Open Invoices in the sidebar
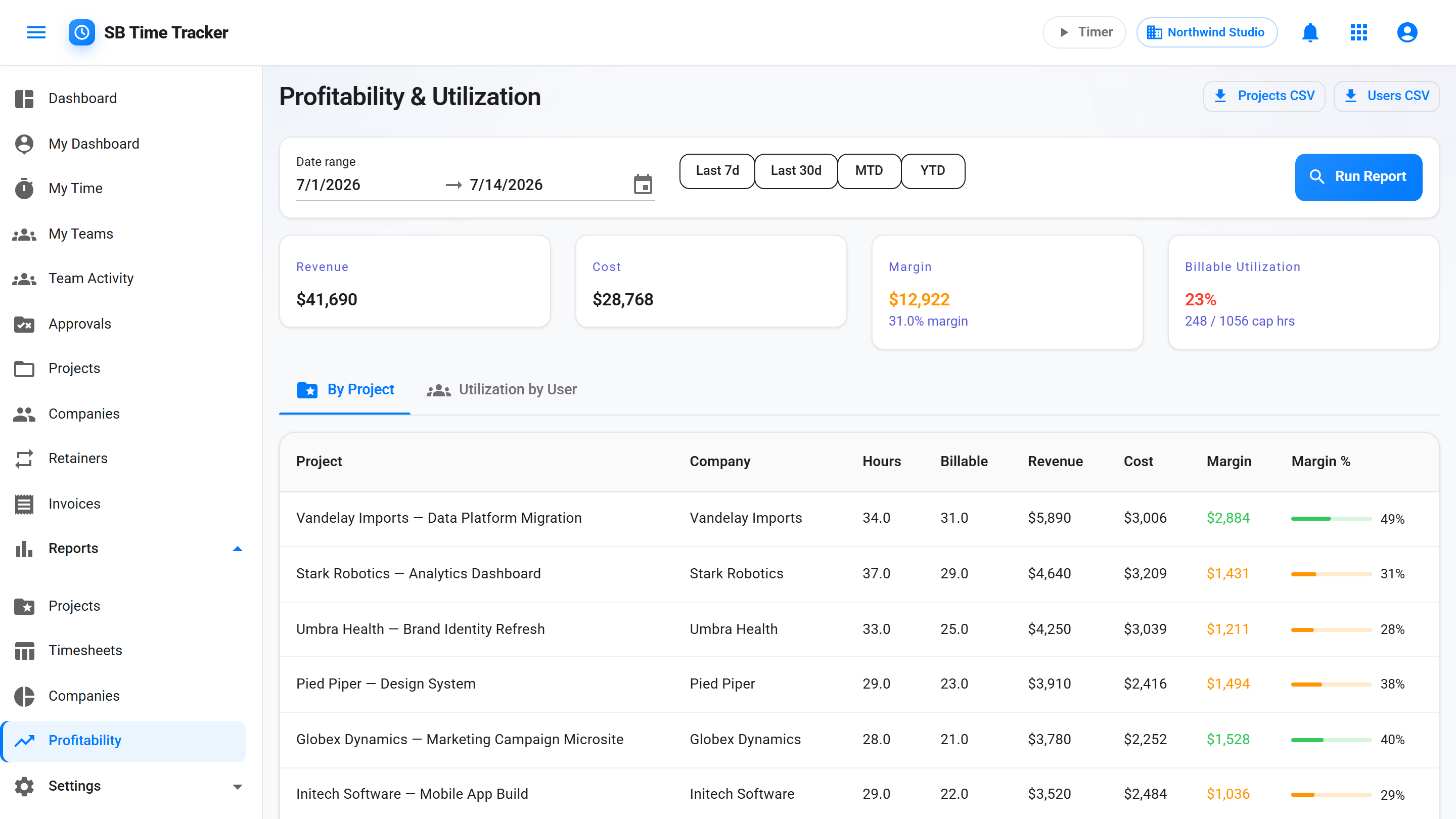 point(123,504)
